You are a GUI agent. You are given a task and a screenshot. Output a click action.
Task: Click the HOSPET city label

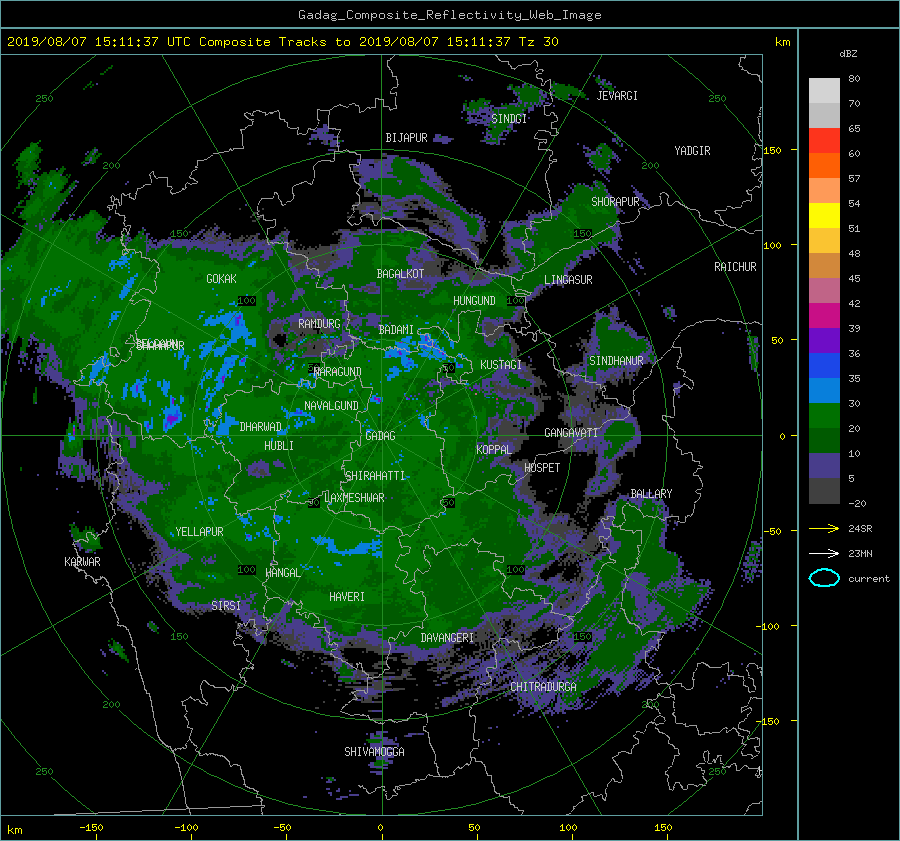pyautogui.click(x=542, y=468)
